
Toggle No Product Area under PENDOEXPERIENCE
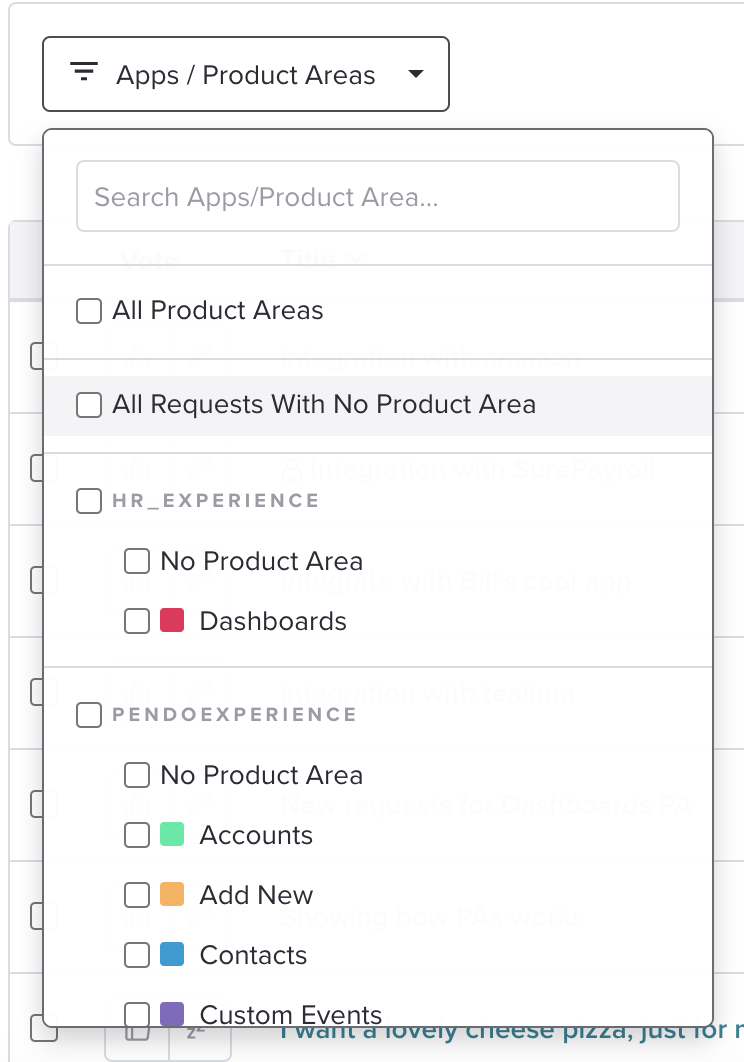coord(137,775)
